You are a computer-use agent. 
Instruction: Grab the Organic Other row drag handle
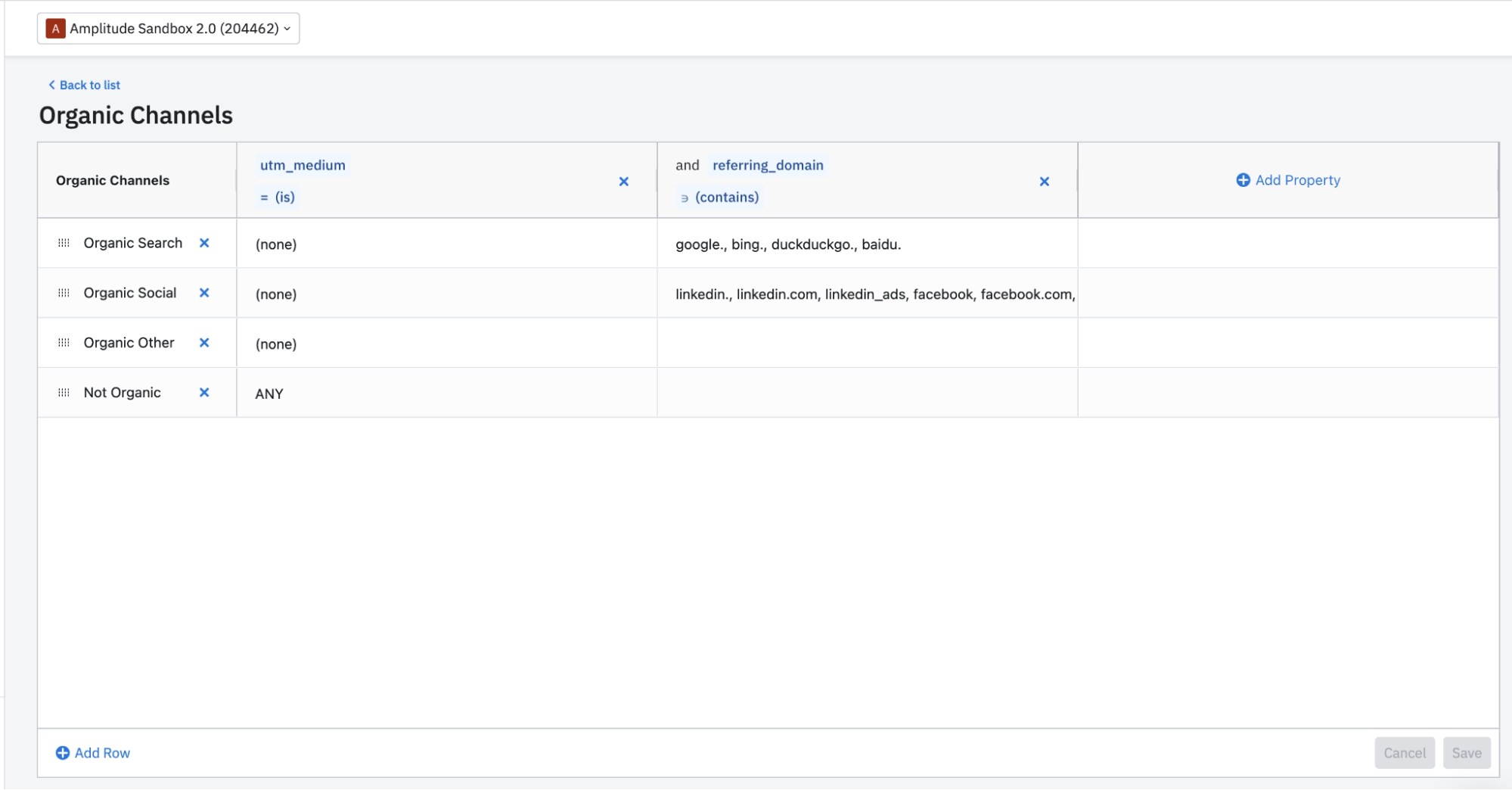coord(64,343)
